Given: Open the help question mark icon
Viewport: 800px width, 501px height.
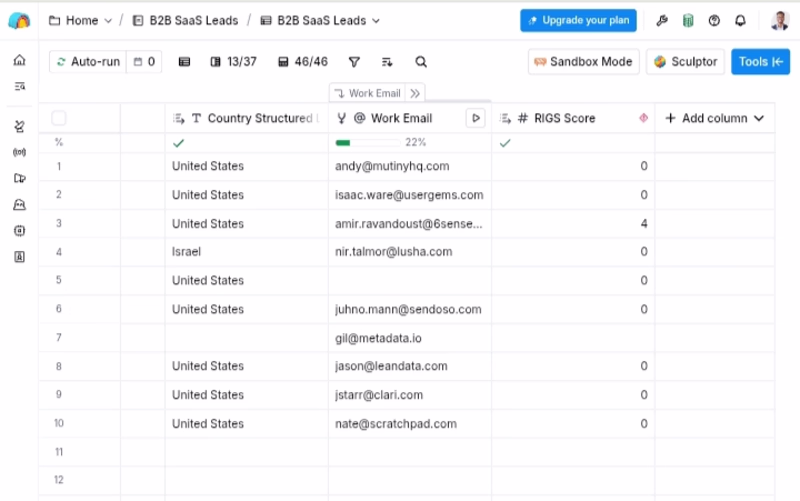Looking at the screenshot, I should 714,20.
